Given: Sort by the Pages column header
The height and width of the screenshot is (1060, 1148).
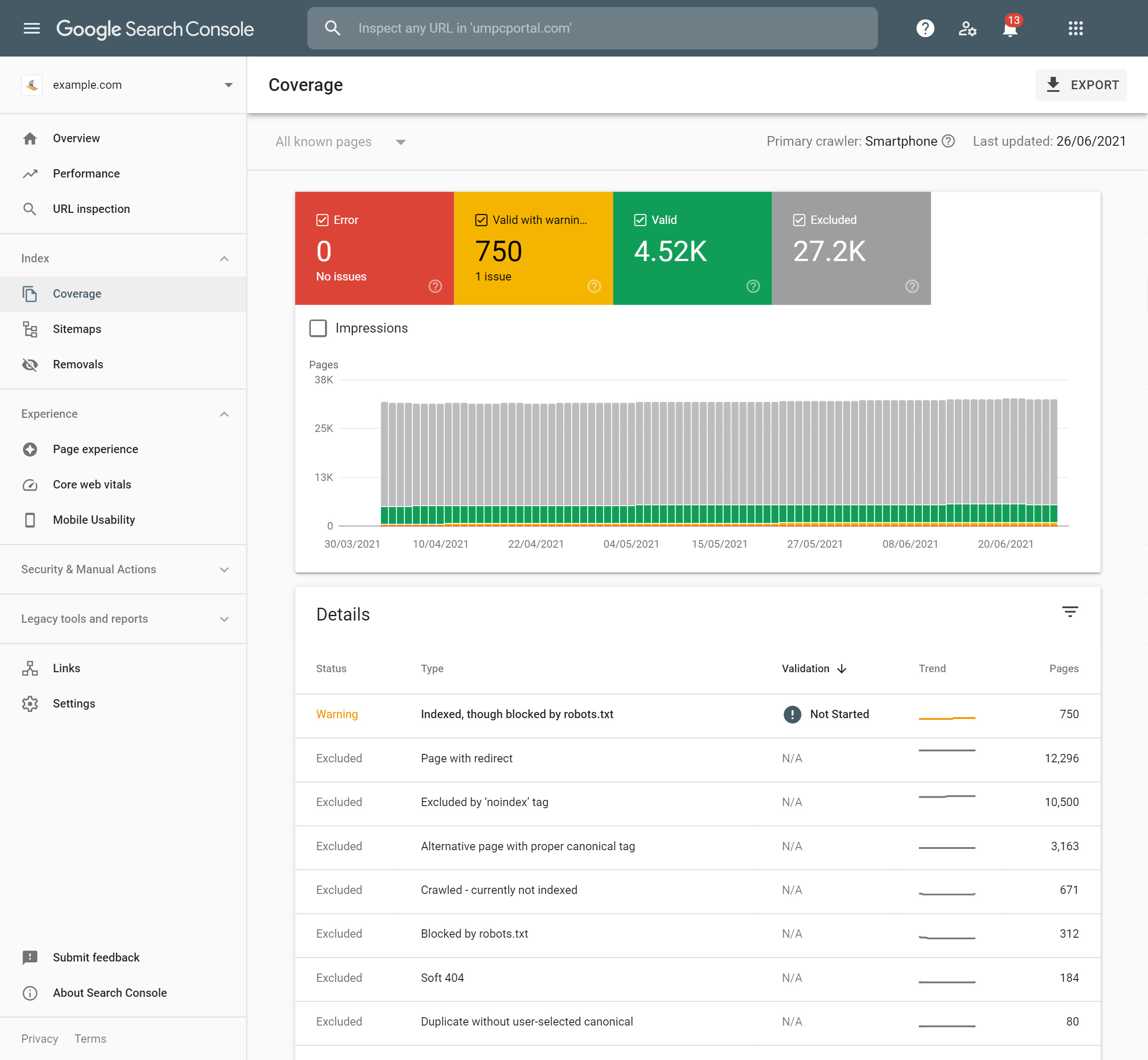Looking at the screenshot, I should (x=1064, y=669).
